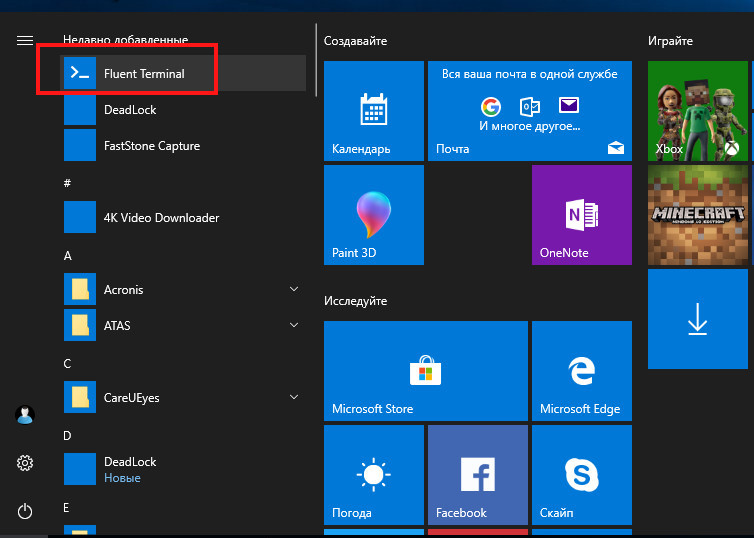The width and height of the screenshot is (754, 538).
Task: Click the Acronis folder icon
Action: [80, 289]
